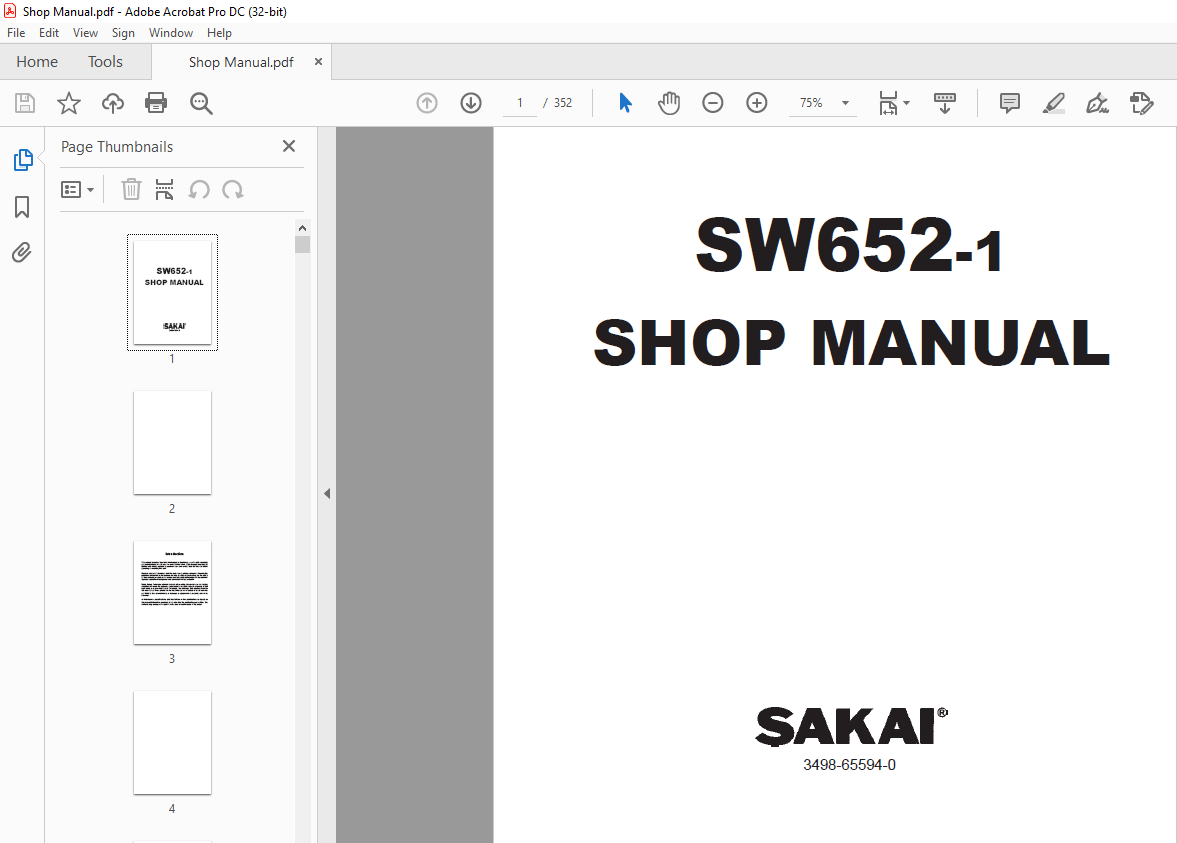Image resolution: width=1177 pixels, height=843 pixels.
Task: Click Fit page scrolling mode icon
Action: (x=888, y=103)
